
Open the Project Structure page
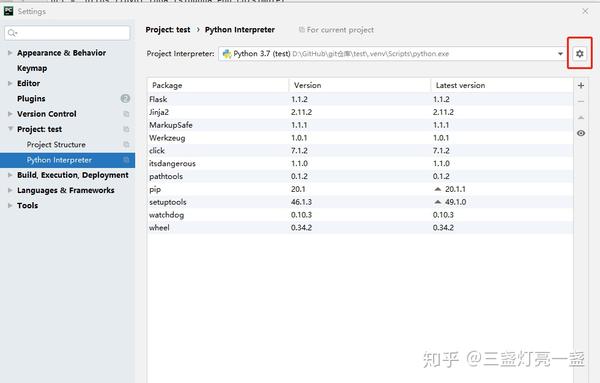56,145
